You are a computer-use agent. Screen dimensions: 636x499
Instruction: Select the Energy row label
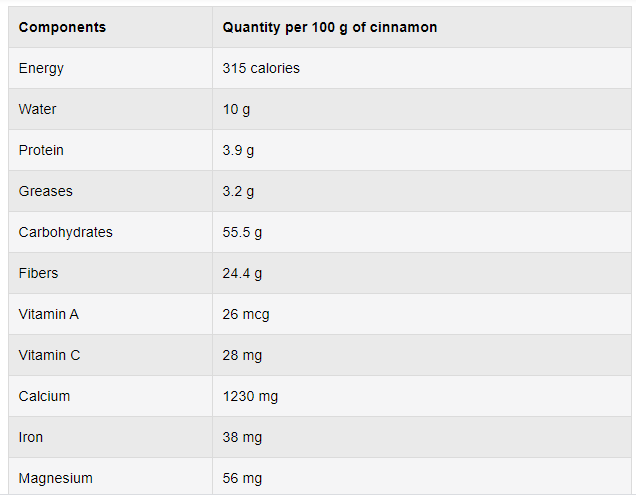click(41, 69)
